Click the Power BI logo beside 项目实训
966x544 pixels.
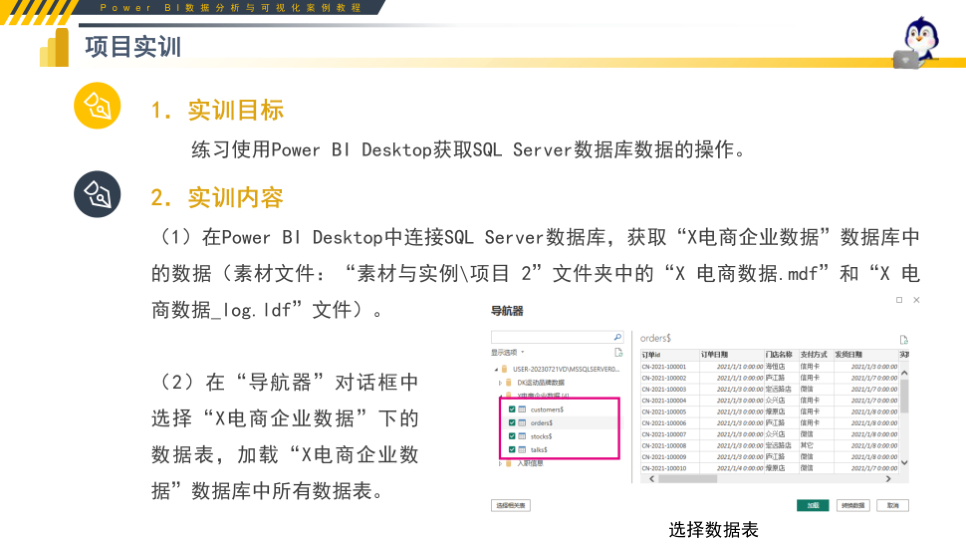tap(55, 47)
